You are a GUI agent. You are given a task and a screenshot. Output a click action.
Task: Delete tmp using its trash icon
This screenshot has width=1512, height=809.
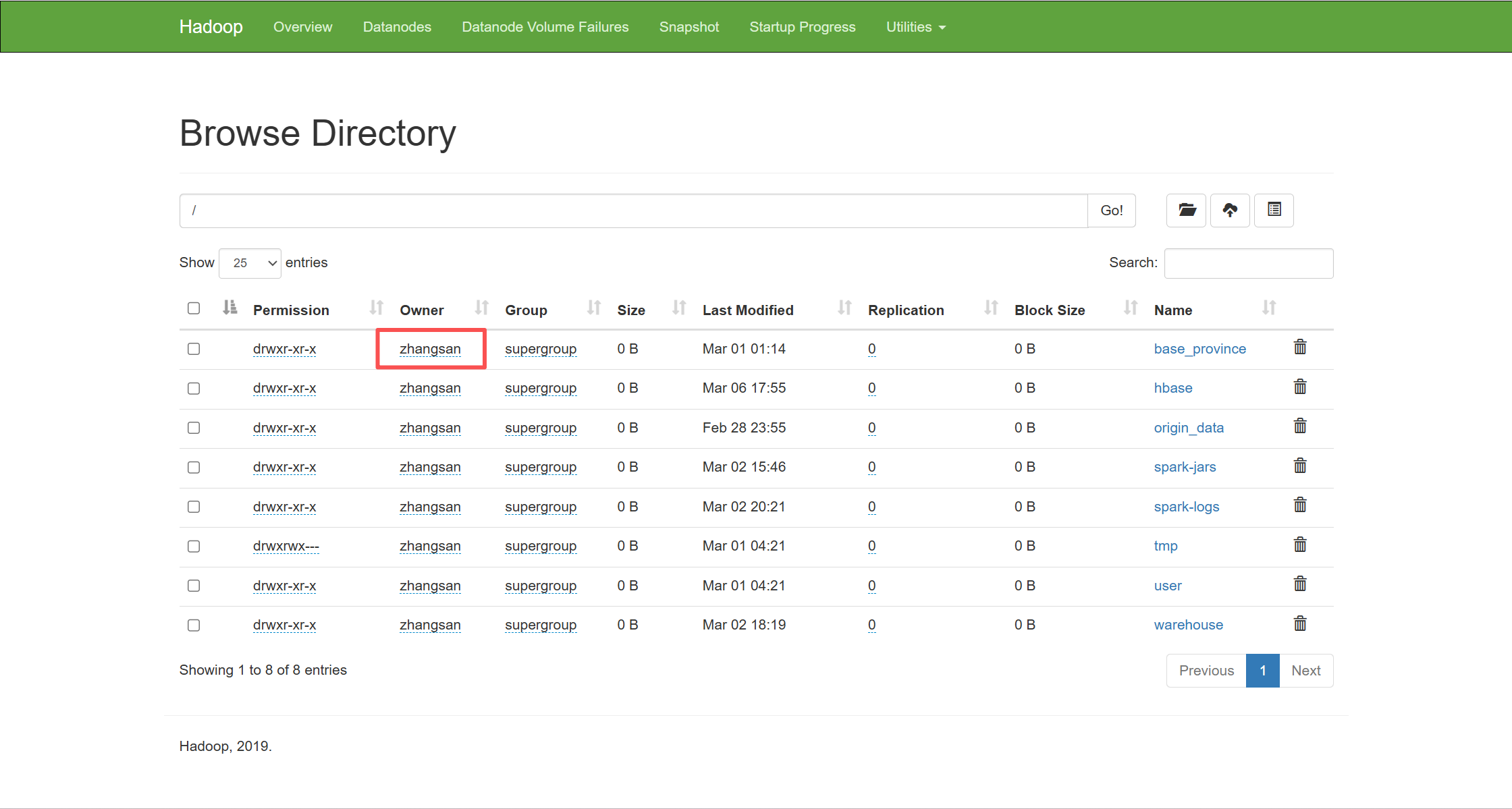click(x=1300, y=545)
